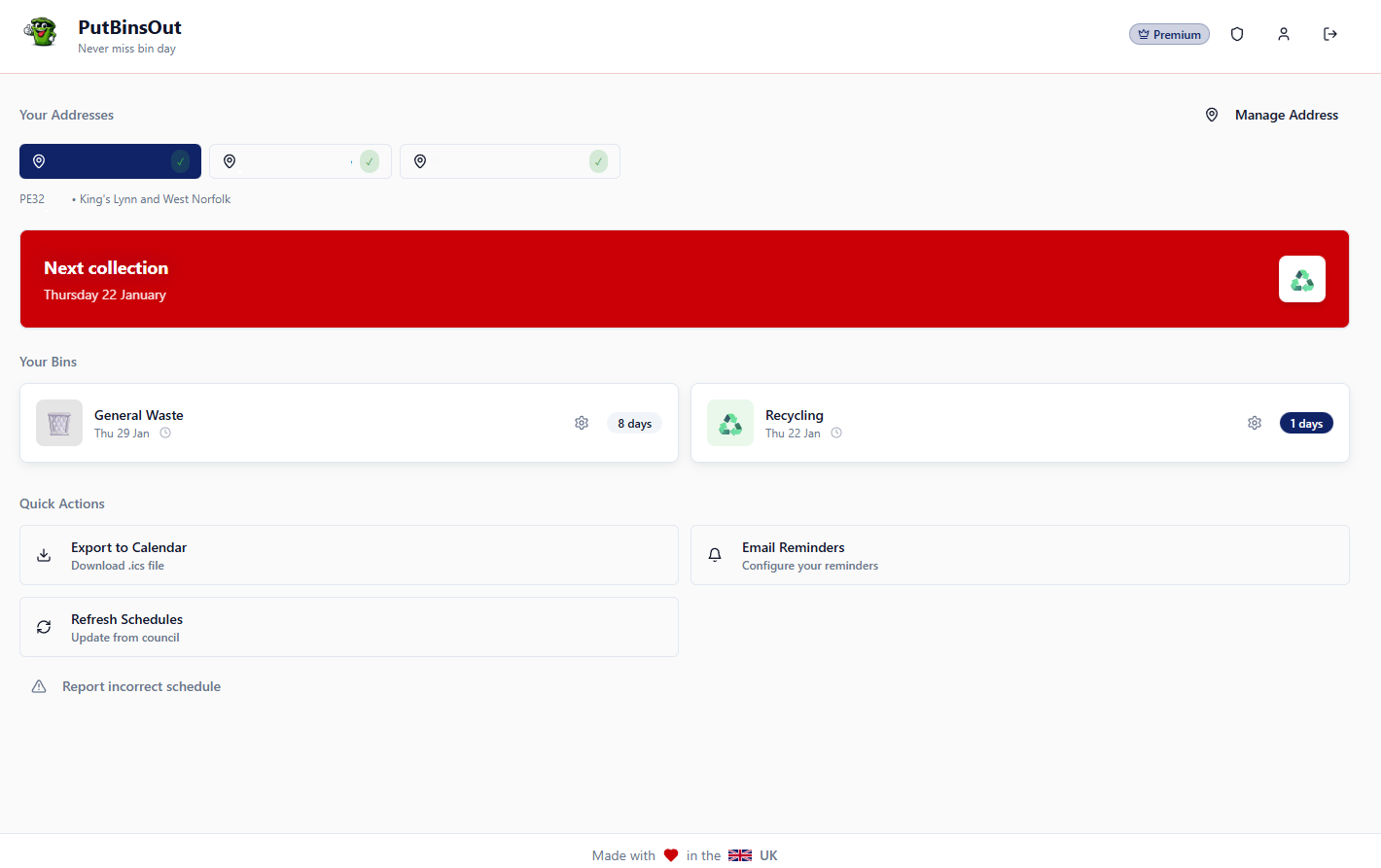This screenshot has height=868, width=1381.
Task: Choose Export to Calendar
Action: tap(349, 555)
